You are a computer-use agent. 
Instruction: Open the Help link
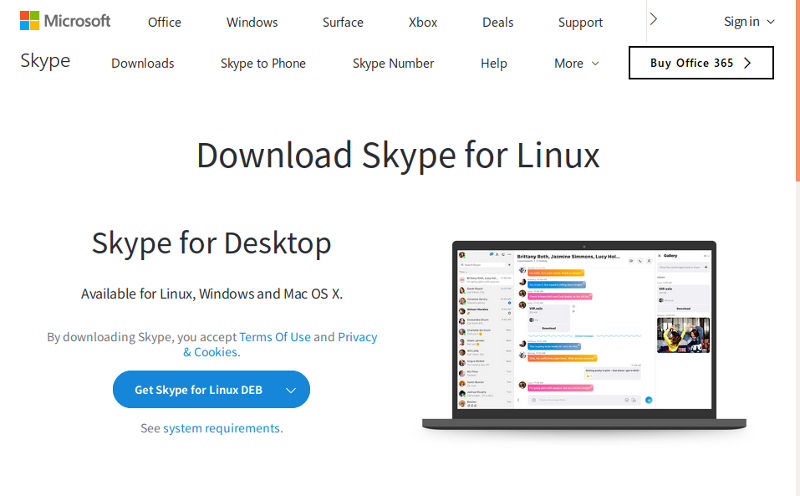pos(494,63)
